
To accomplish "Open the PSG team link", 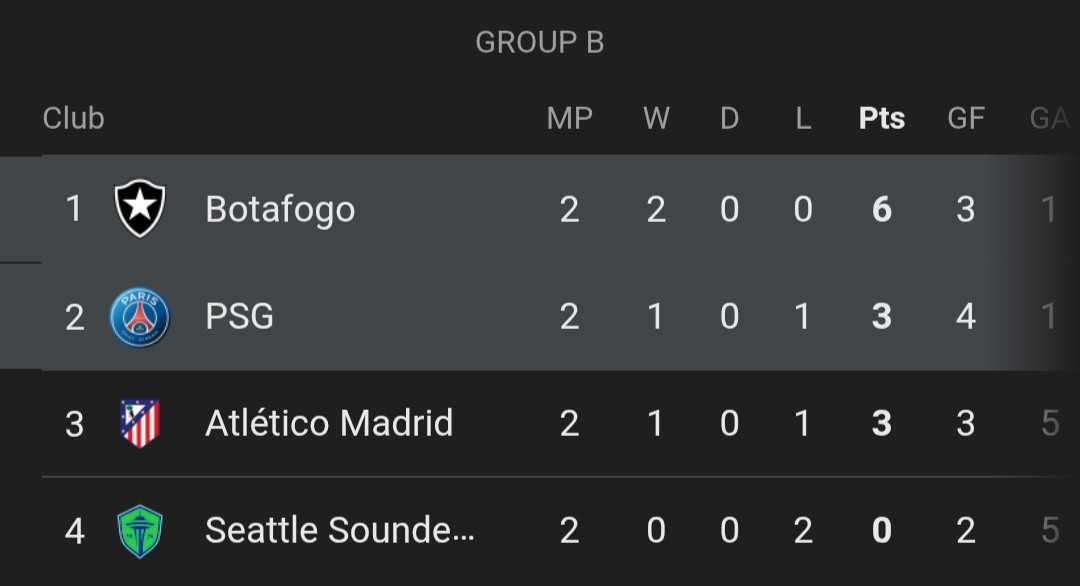I will tap(239, 316).
